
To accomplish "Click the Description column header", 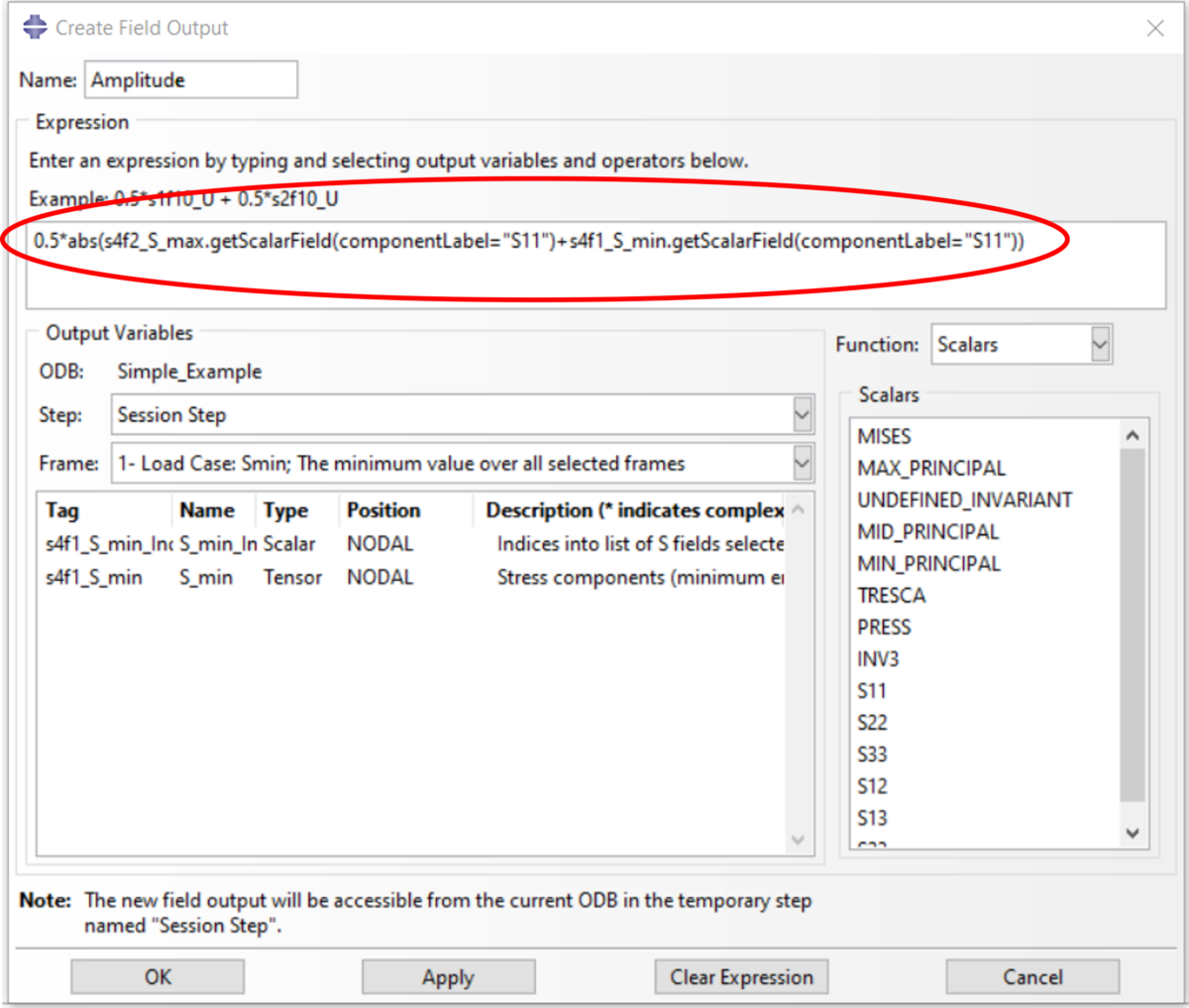I will (630, 510).
